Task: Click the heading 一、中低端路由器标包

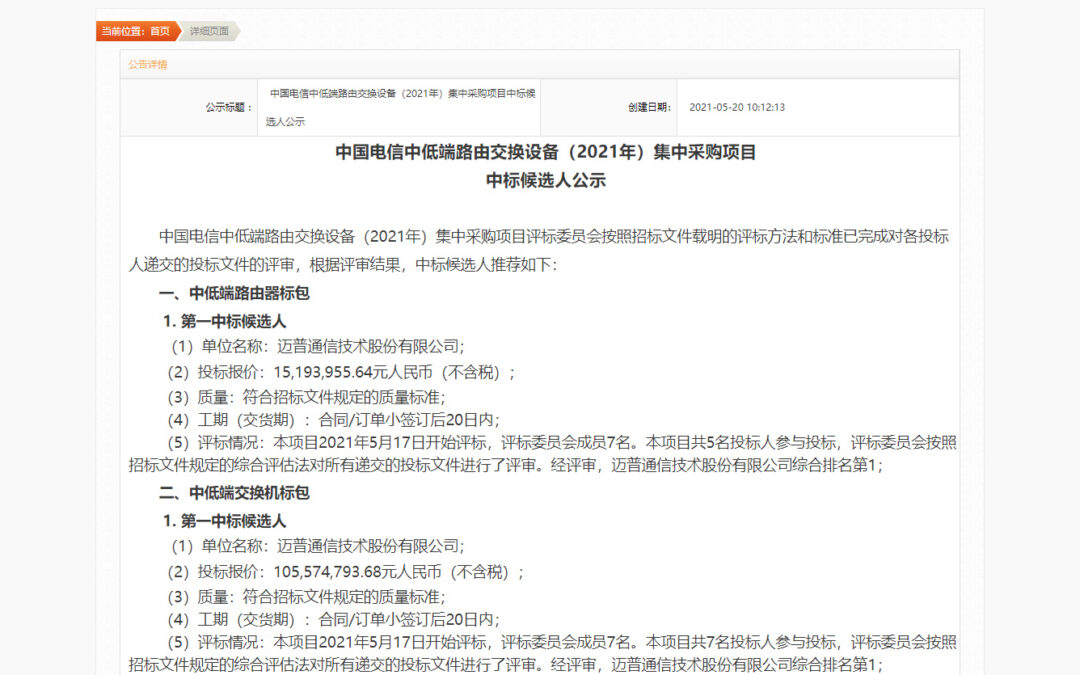Action: click(x=234, y=293)
